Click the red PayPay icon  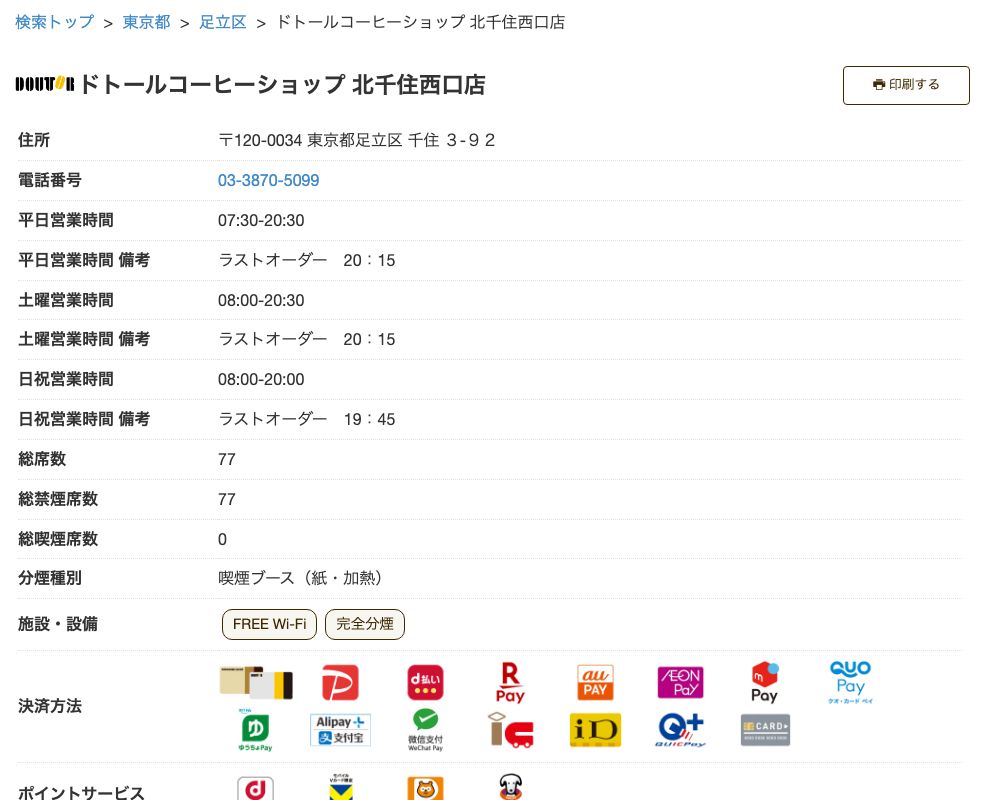pos(340,682)
